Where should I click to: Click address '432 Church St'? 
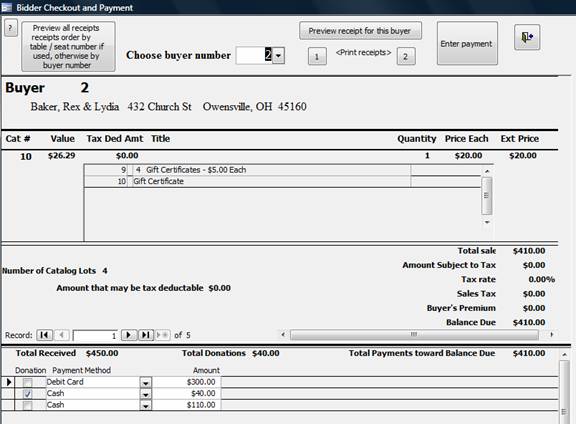point(159,107)
